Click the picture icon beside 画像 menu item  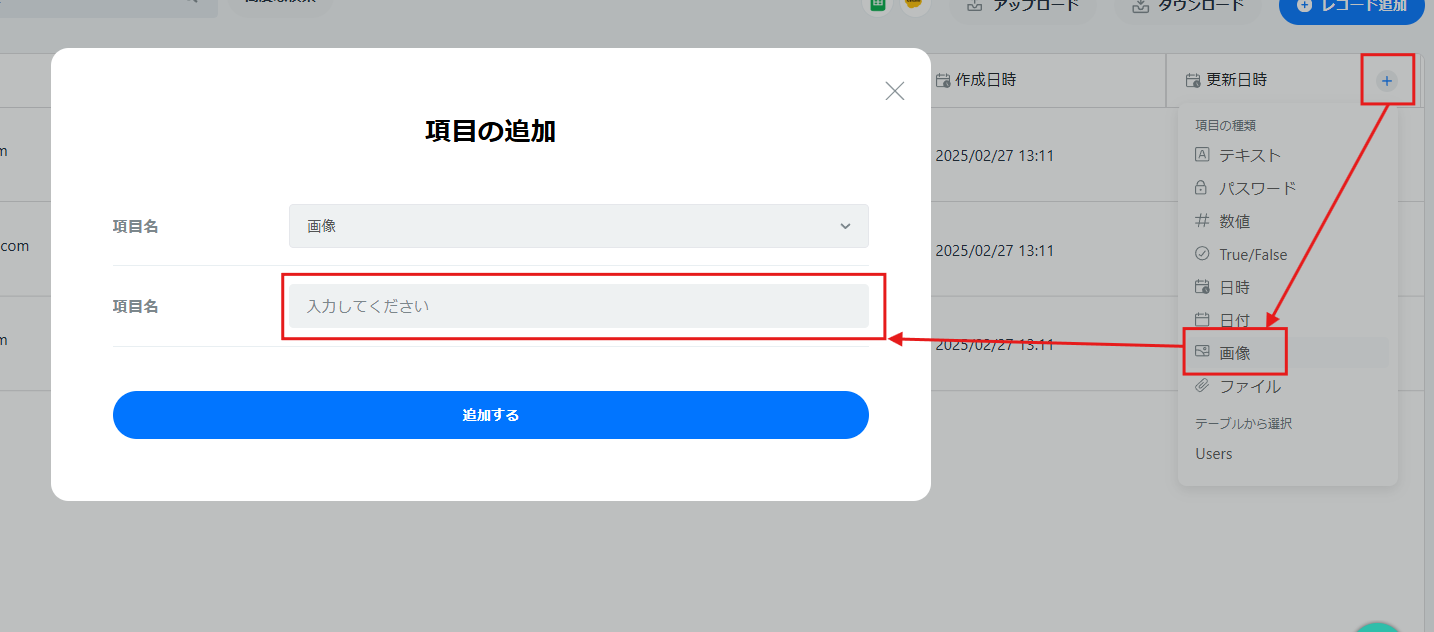(1202, 352)
